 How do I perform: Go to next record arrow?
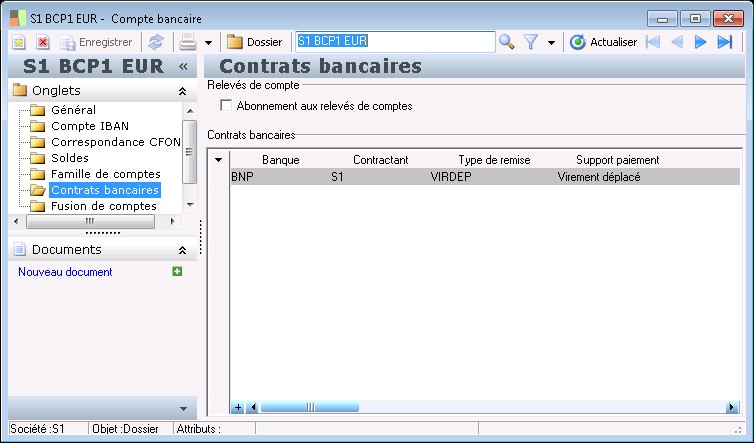(700, 42)
